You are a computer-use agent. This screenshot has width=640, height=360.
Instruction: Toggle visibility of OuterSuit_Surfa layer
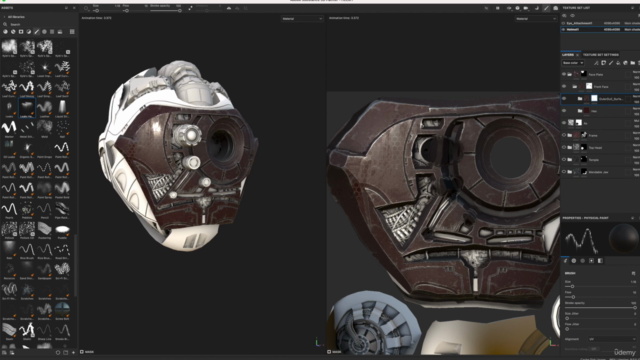click(x=564, y=99)
